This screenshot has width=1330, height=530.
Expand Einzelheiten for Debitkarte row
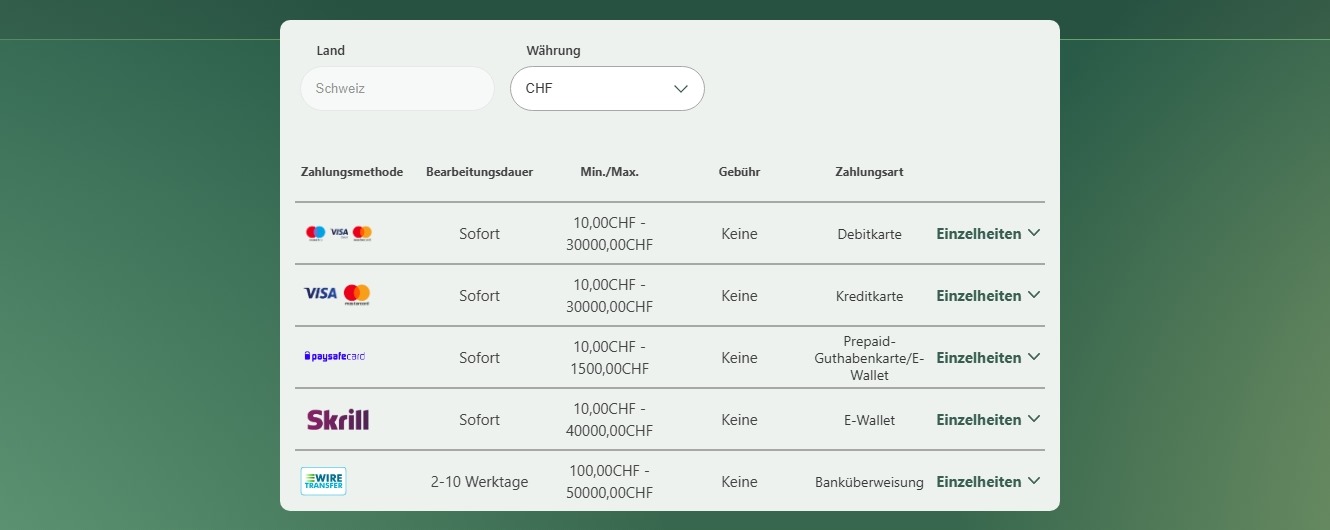988,234
